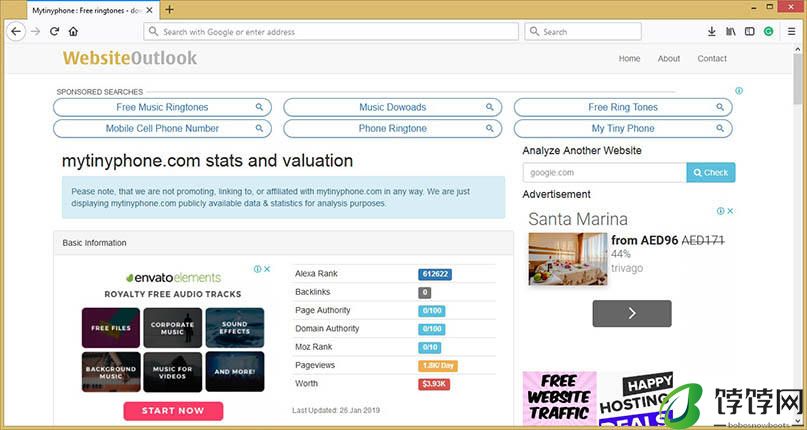Click Alexa Rank value 612622
This screenshot has width=807, height=430.
[x=435, y=274]
